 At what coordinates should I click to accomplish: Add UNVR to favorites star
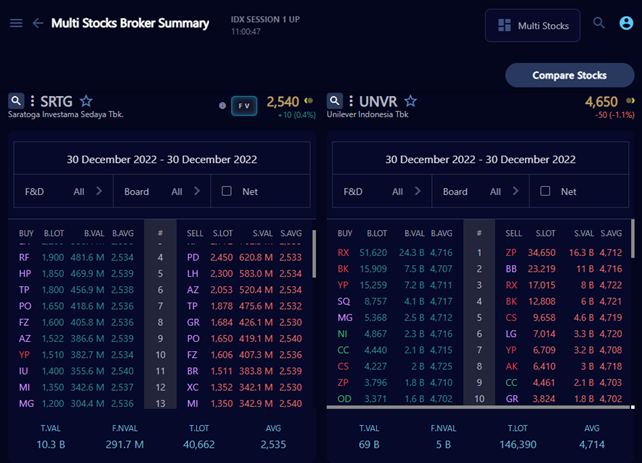[410, 101]
